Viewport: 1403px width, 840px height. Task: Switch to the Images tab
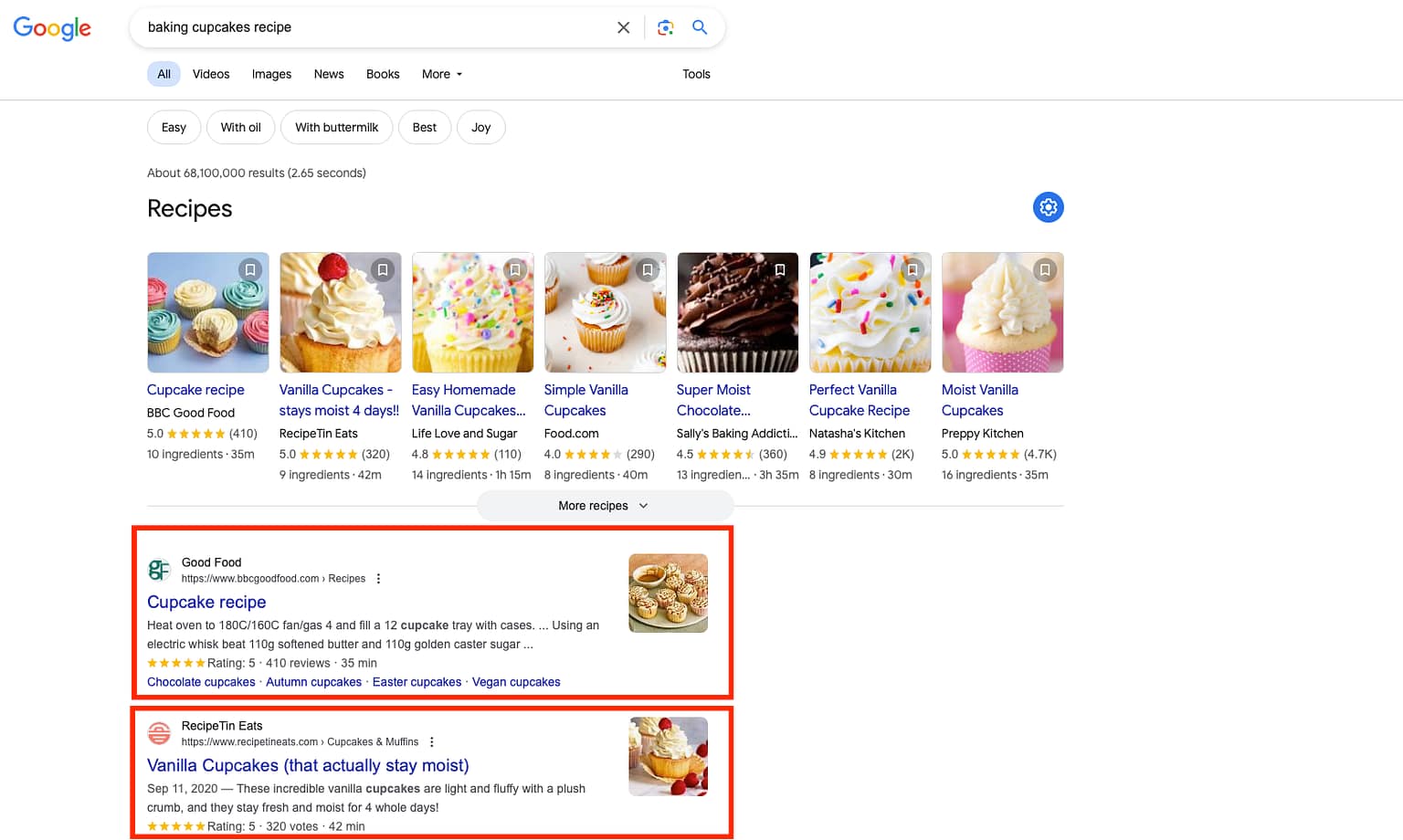tap(270, 74)
